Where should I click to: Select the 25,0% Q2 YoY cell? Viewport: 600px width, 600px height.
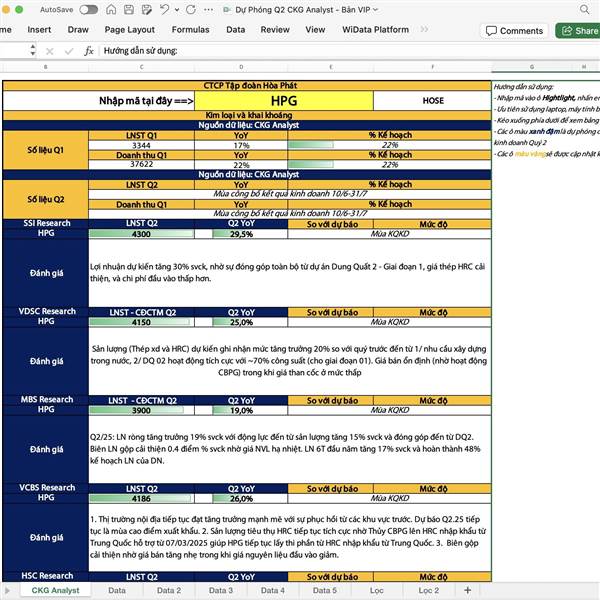[x=241, y=322]
